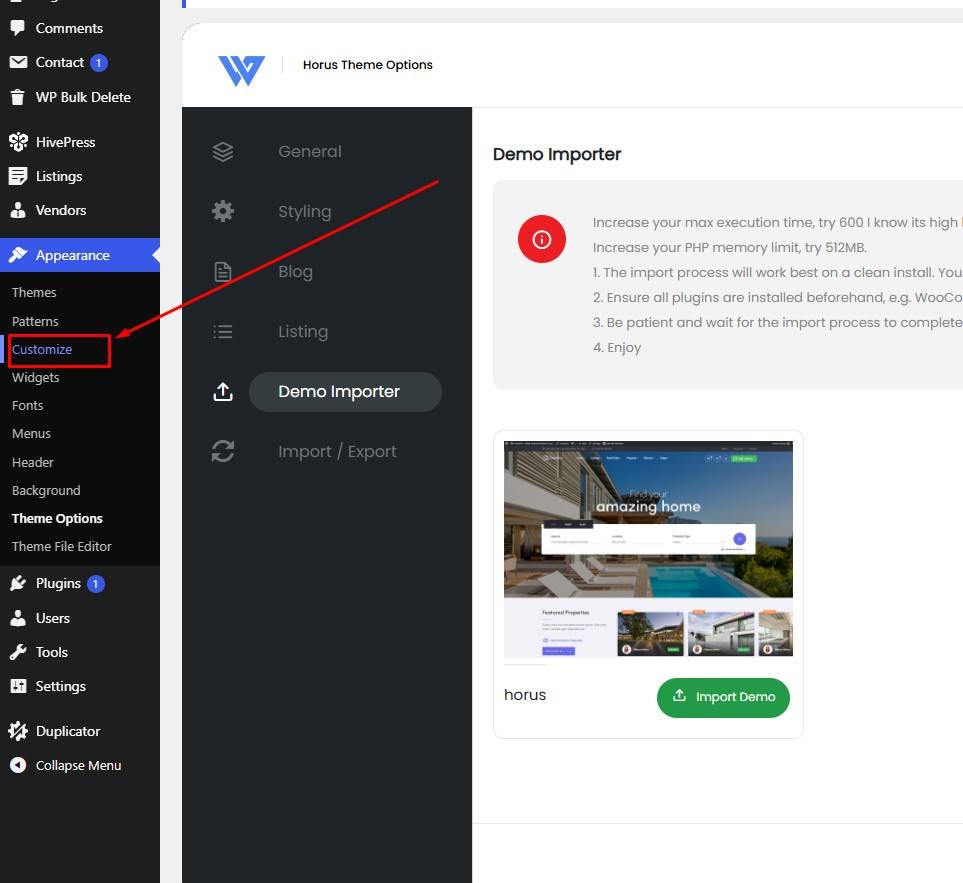Open Widgets under Appearance
Image resolution: width=963 pixels, height=883 pixels.
36,377
